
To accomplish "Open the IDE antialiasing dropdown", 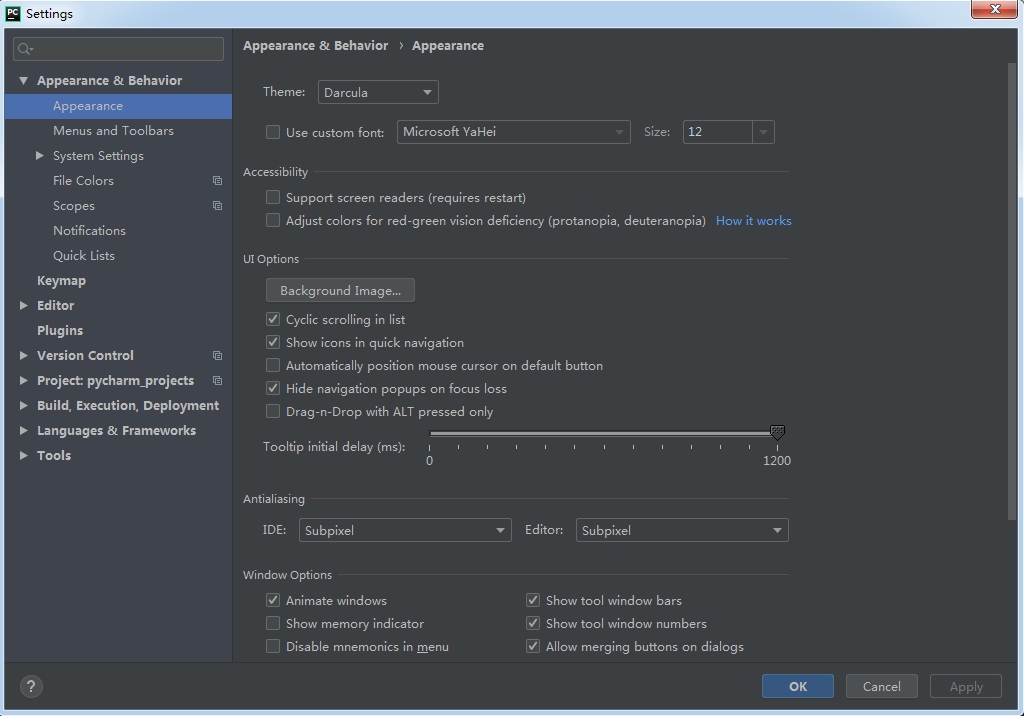I will click(405, 530).
